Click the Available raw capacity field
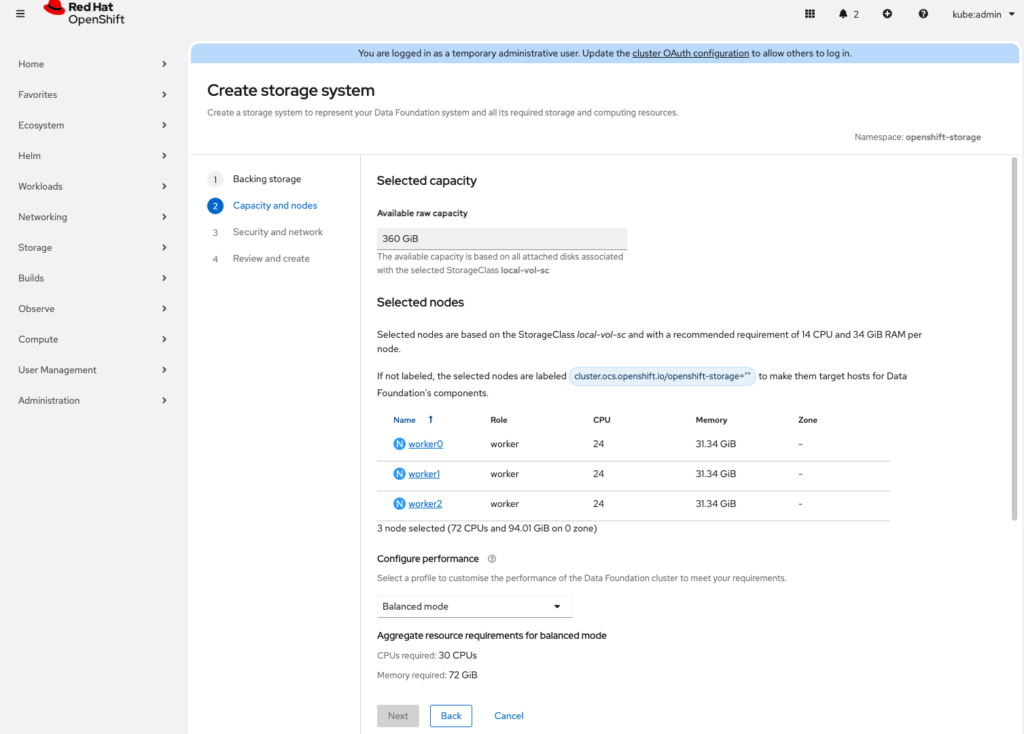Image resolution: width=1024 pixels, height=734 pixels. point(501,239)
